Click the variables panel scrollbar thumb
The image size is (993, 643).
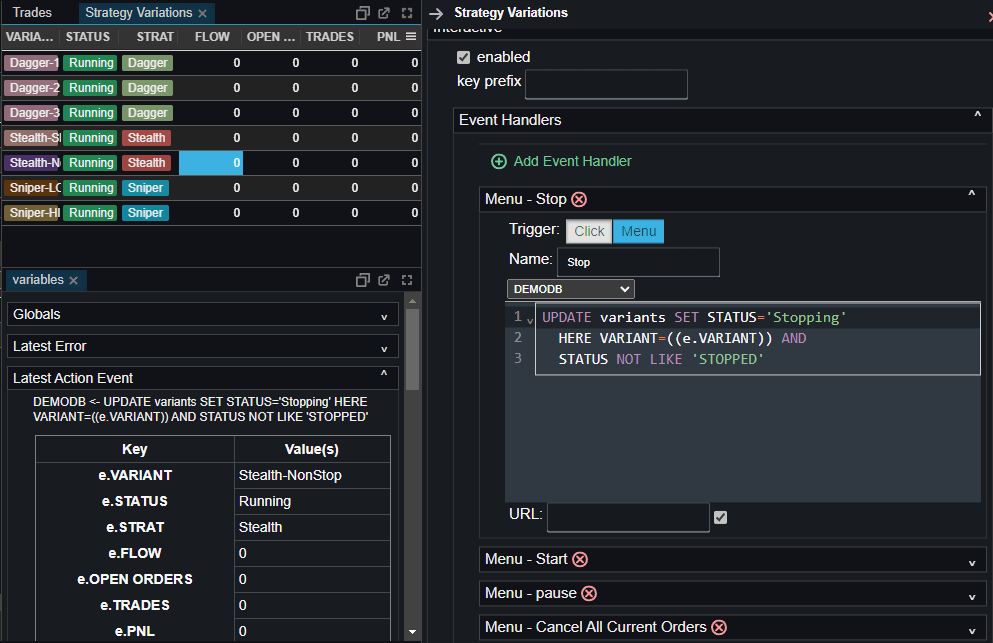(412, 349)
